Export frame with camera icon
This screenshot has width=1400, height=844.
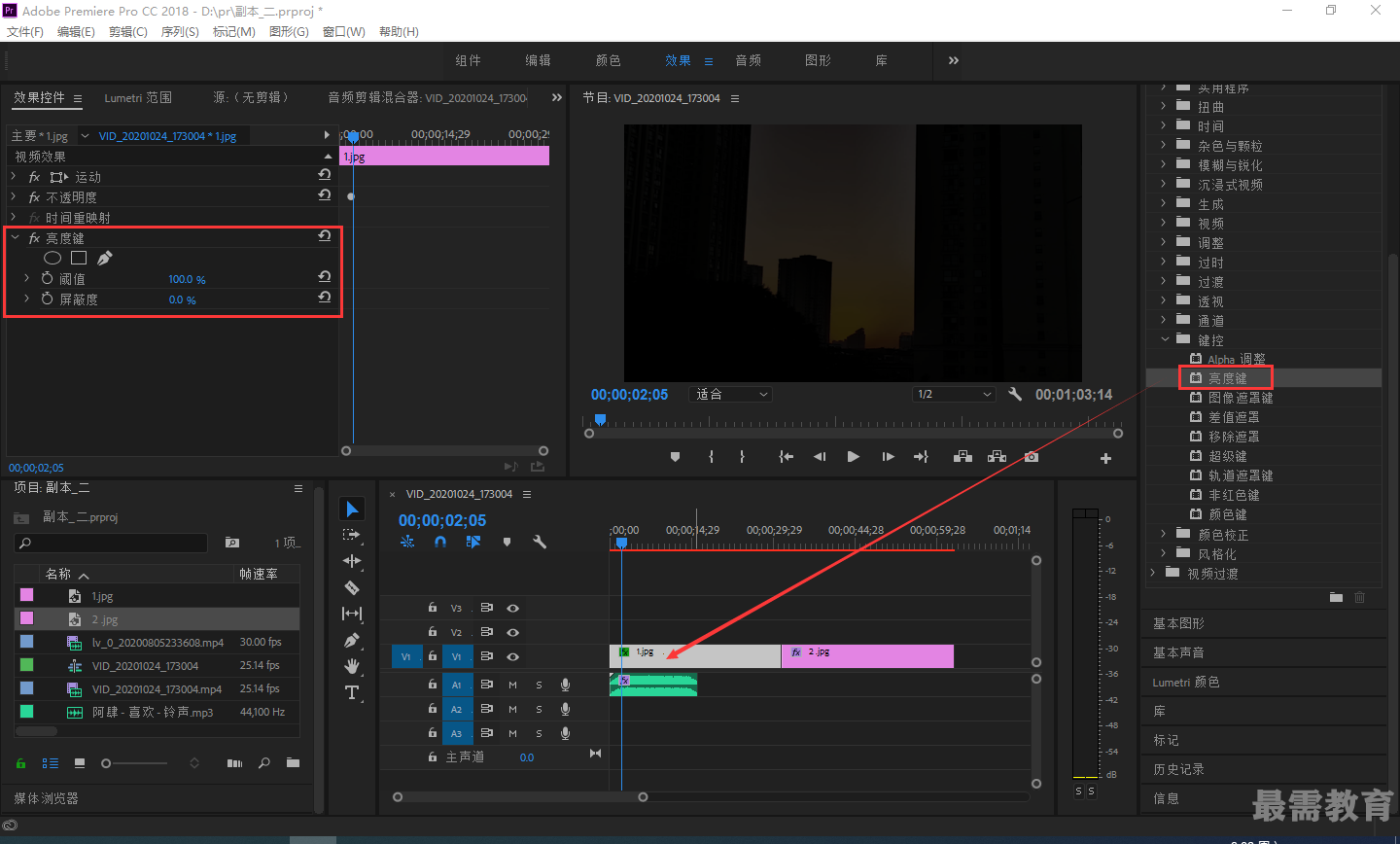(1032, 457)
